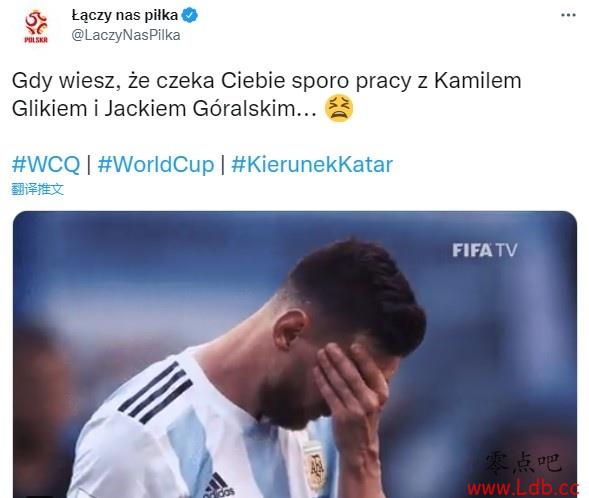Click the FIFA TV logo on image
The height and width of the screenshot is (498, 589).
click(484, 250)
